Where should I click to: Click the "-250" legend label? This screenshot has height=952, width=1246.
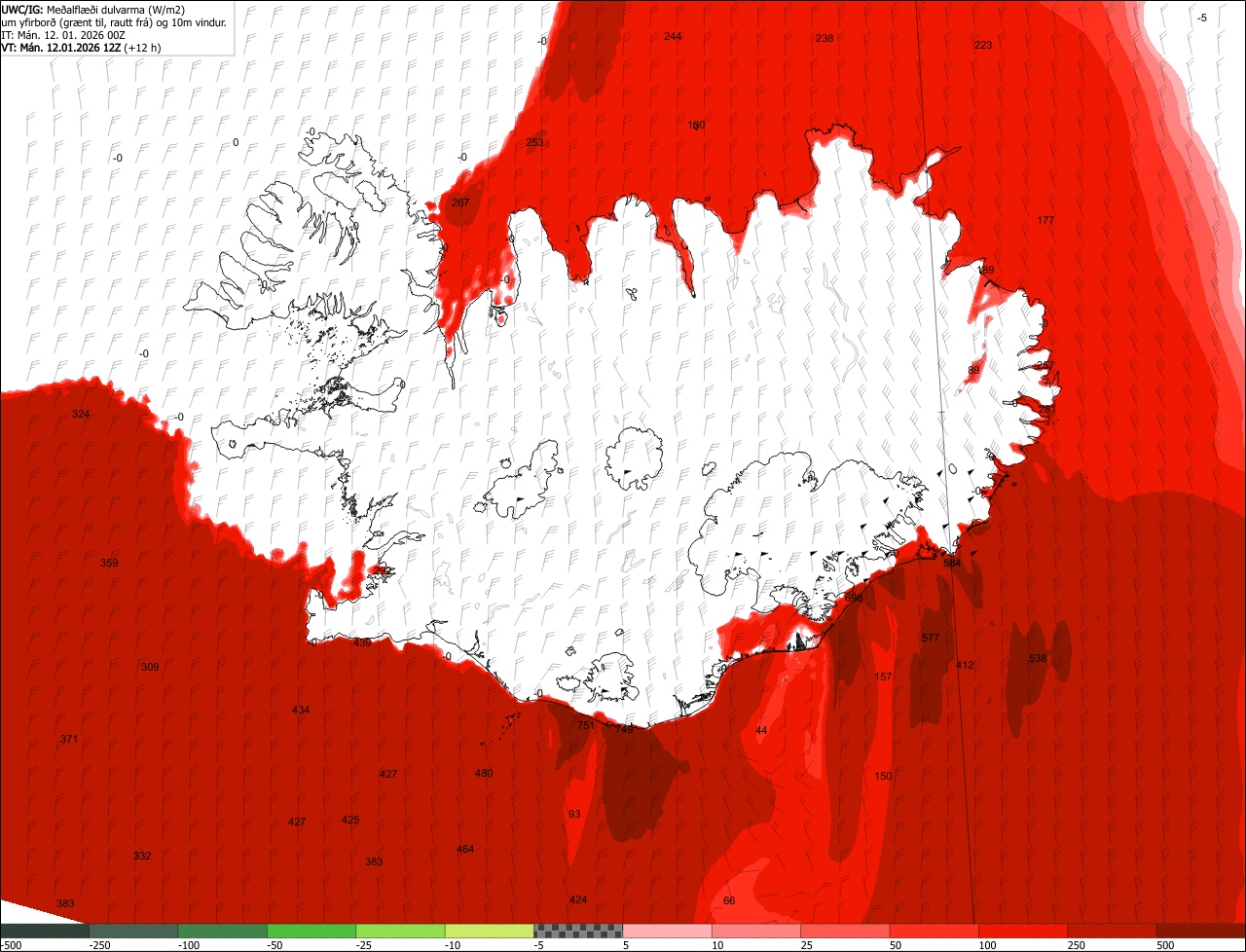coord(98,945)
